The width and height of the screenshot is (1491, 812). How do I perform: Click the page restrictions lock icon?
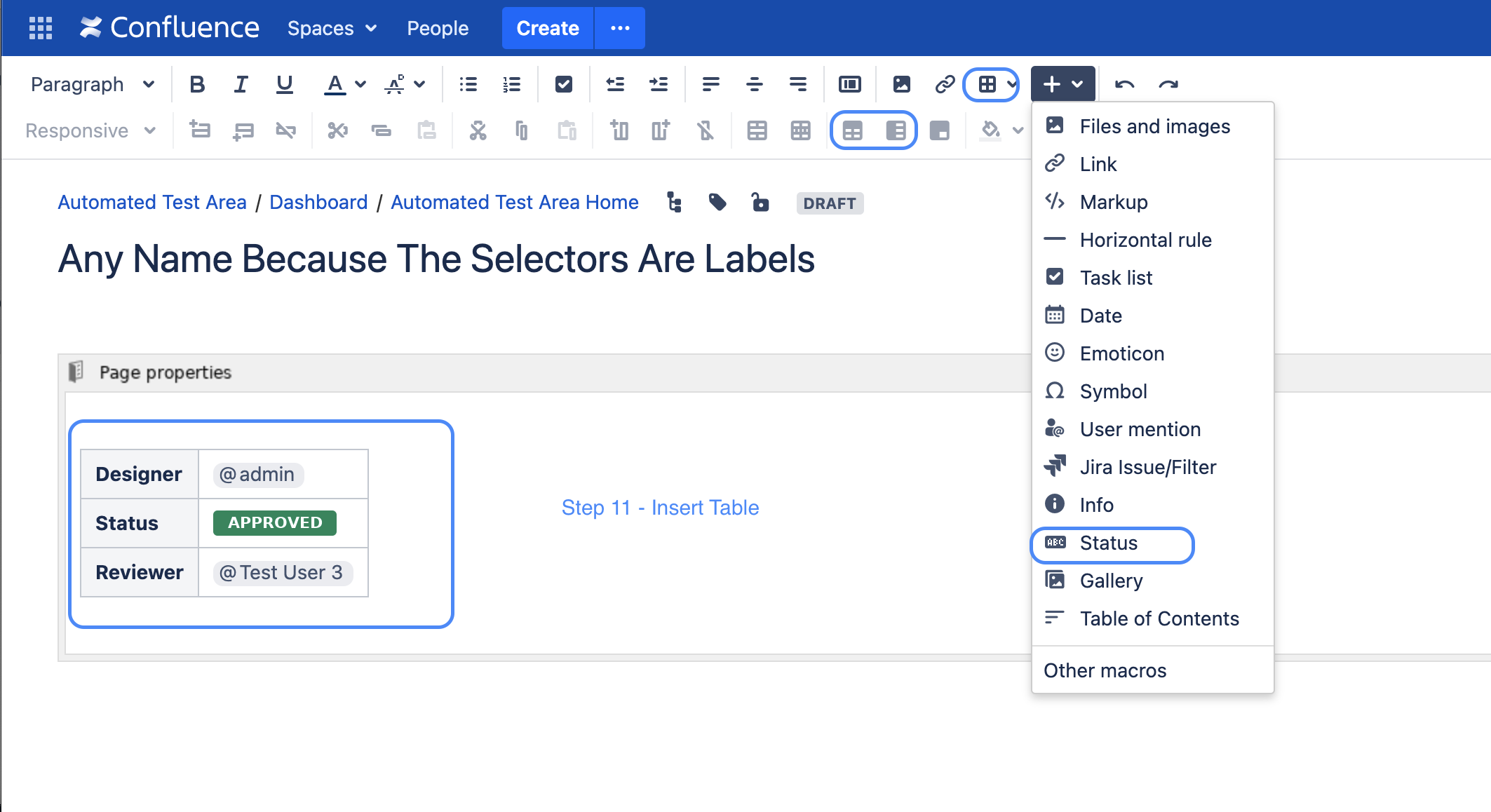[x=760, y=203]
